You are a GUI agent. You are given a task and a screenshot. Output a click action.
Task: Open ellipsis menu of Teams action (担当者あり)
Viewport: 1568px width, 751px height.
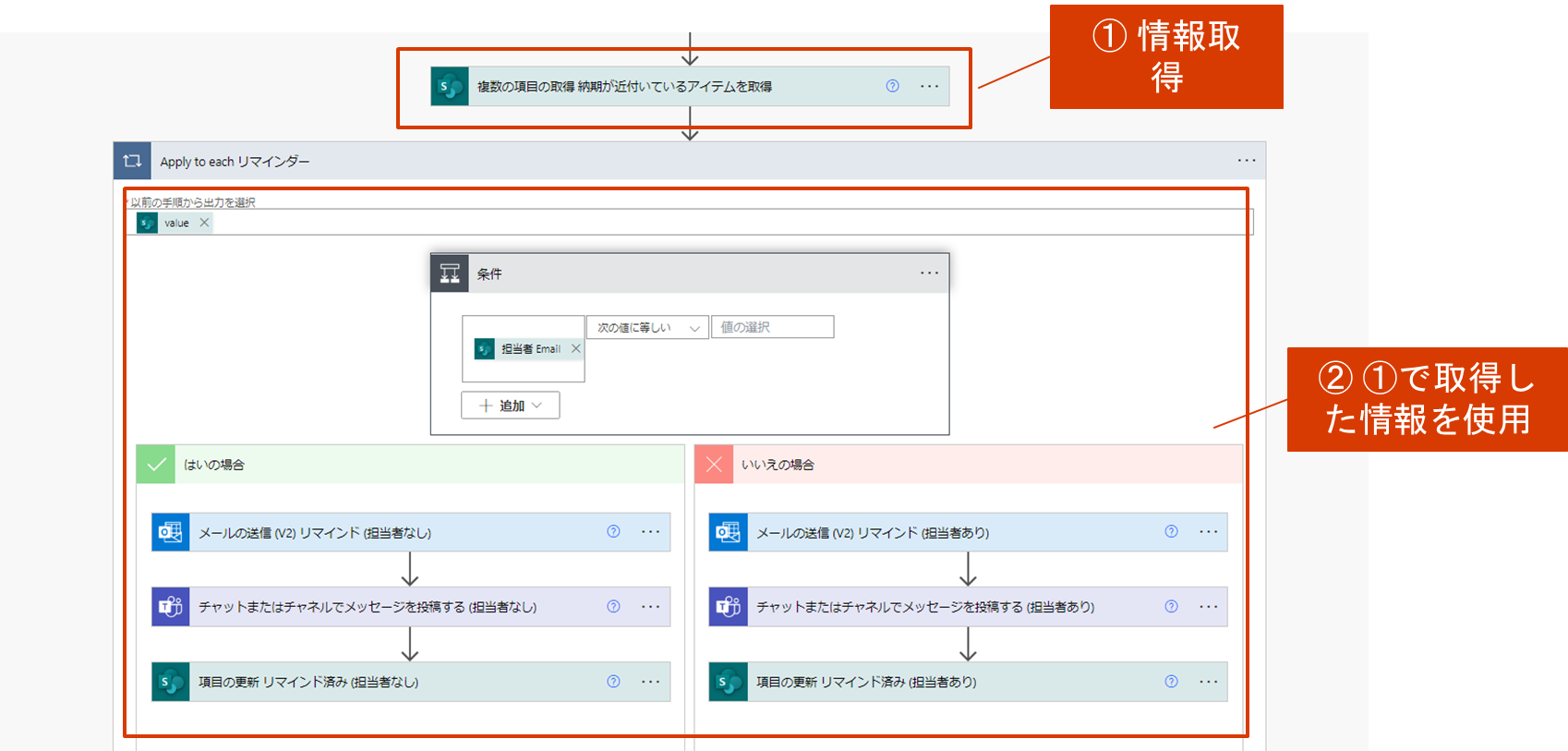click(1208, 607)
